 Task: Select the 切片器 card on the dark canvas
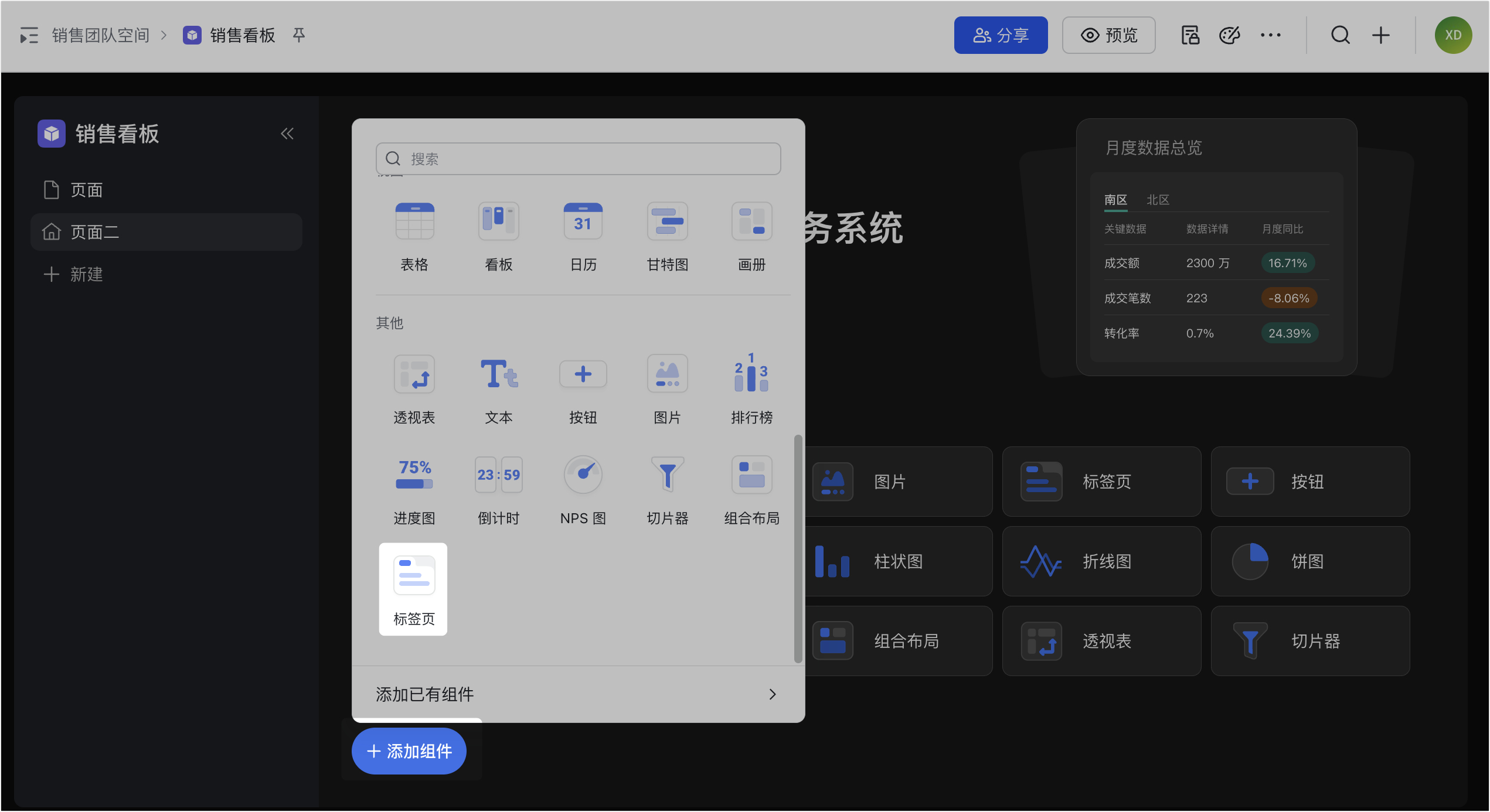(x=1310, y=641)
